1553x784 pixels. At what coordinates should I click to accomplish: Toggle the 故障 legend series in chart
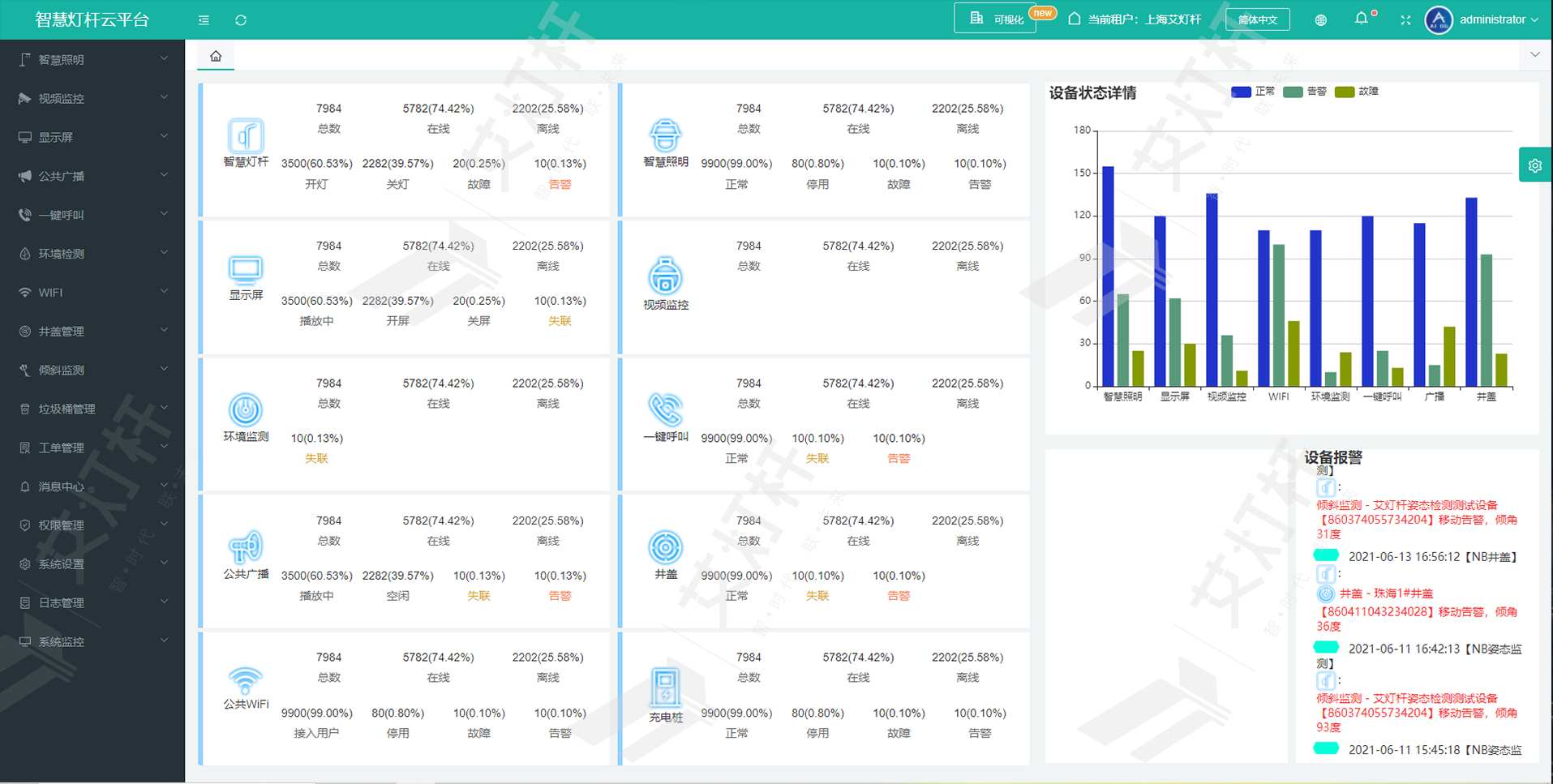[x=1357, y=92]
